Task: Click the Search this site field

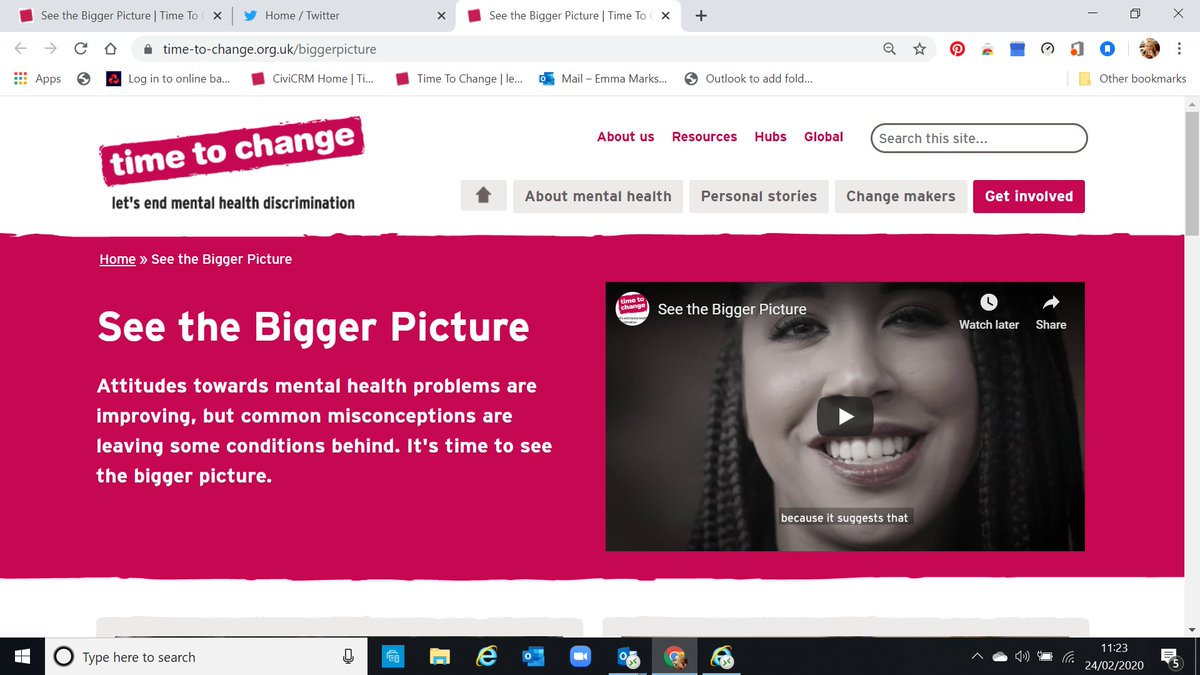Action: [x=979, y=138]
